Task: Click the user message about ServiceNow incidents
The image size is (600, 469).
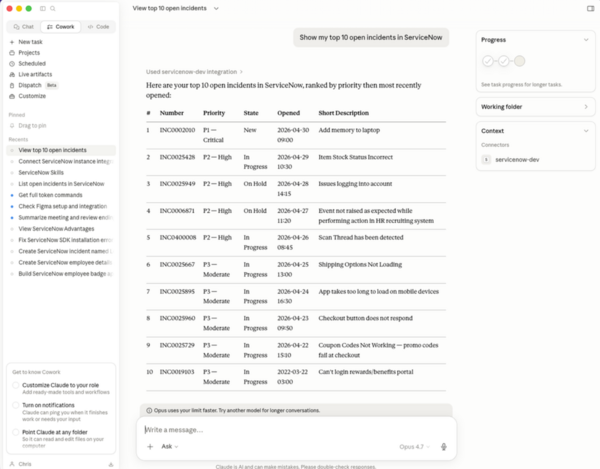Action: [x=371, y=37]
